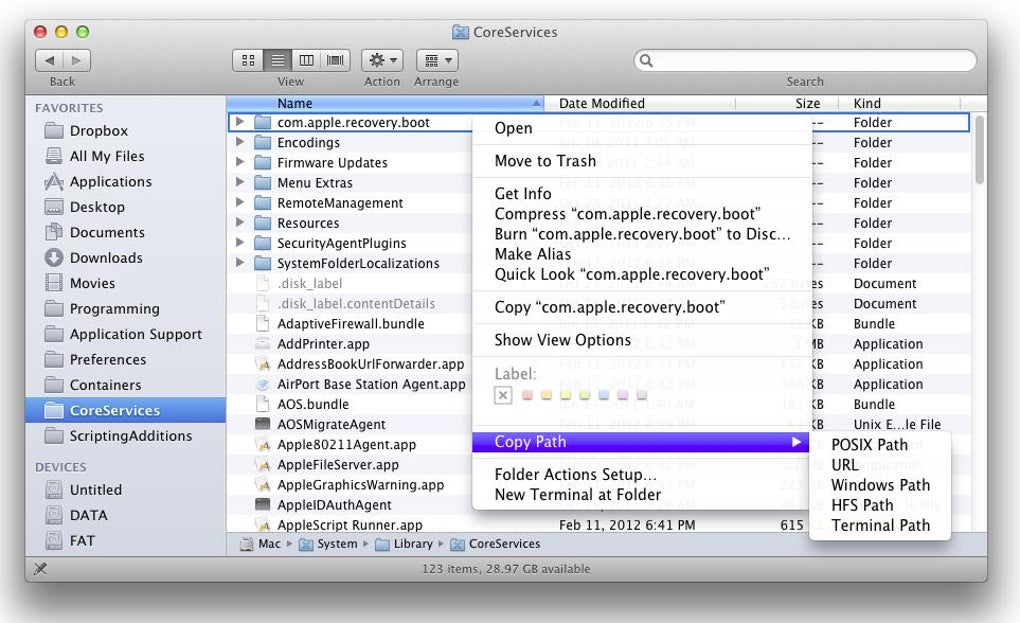The image size is (1020, 623).
Task: Select HFS Path in the submenu
Action: pos(880,505)
